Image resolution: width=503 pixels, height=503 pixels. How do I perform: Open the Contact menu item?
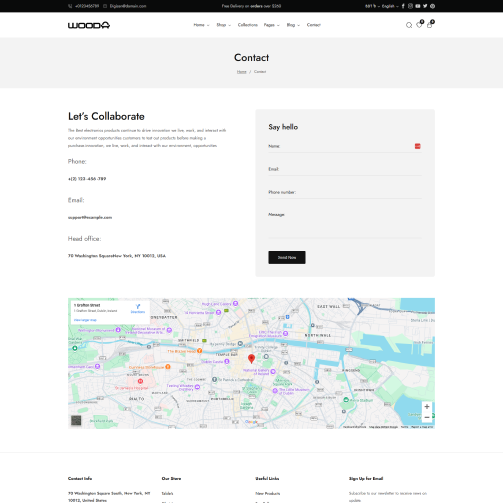314,25
